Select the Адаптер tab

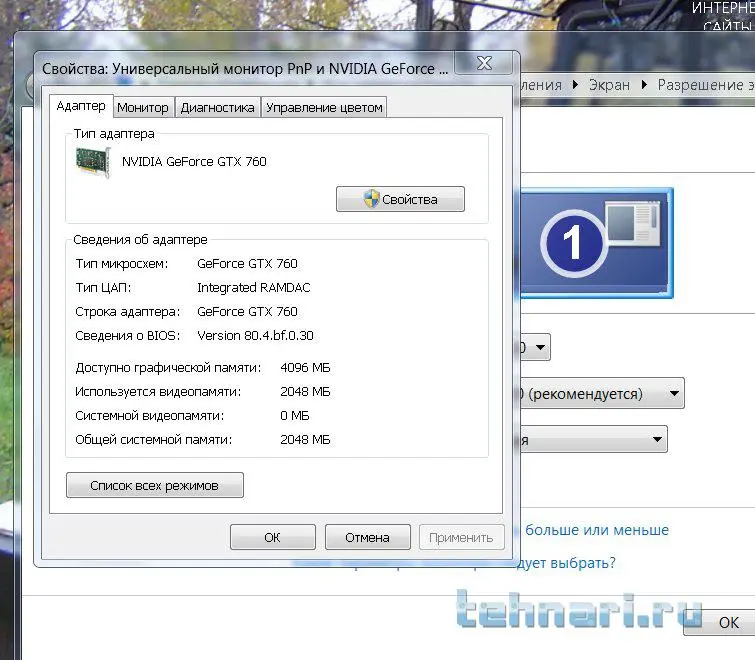(81, 106)
